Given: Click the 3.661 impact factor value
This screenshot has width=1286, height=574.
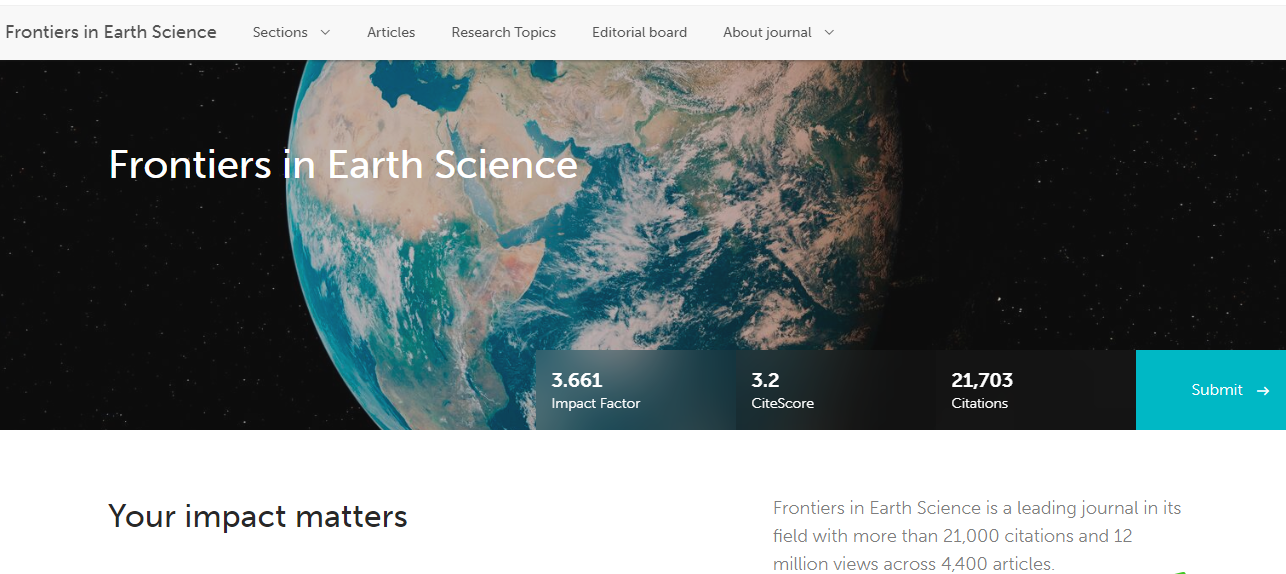Looking at the screenshot, I should tap(577, 380).
